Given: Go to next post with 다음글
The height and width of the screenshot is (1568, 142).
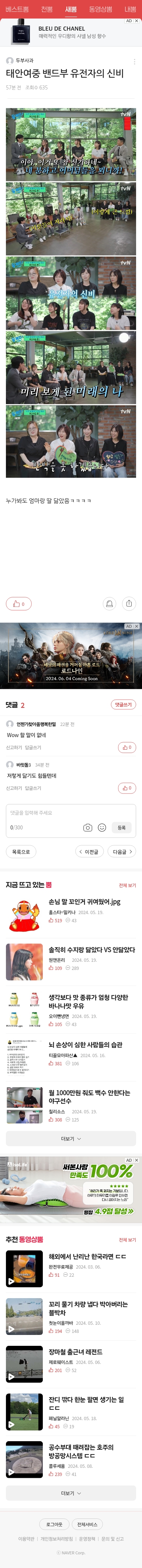Looking at the screenshot, I should pos(121,852).
